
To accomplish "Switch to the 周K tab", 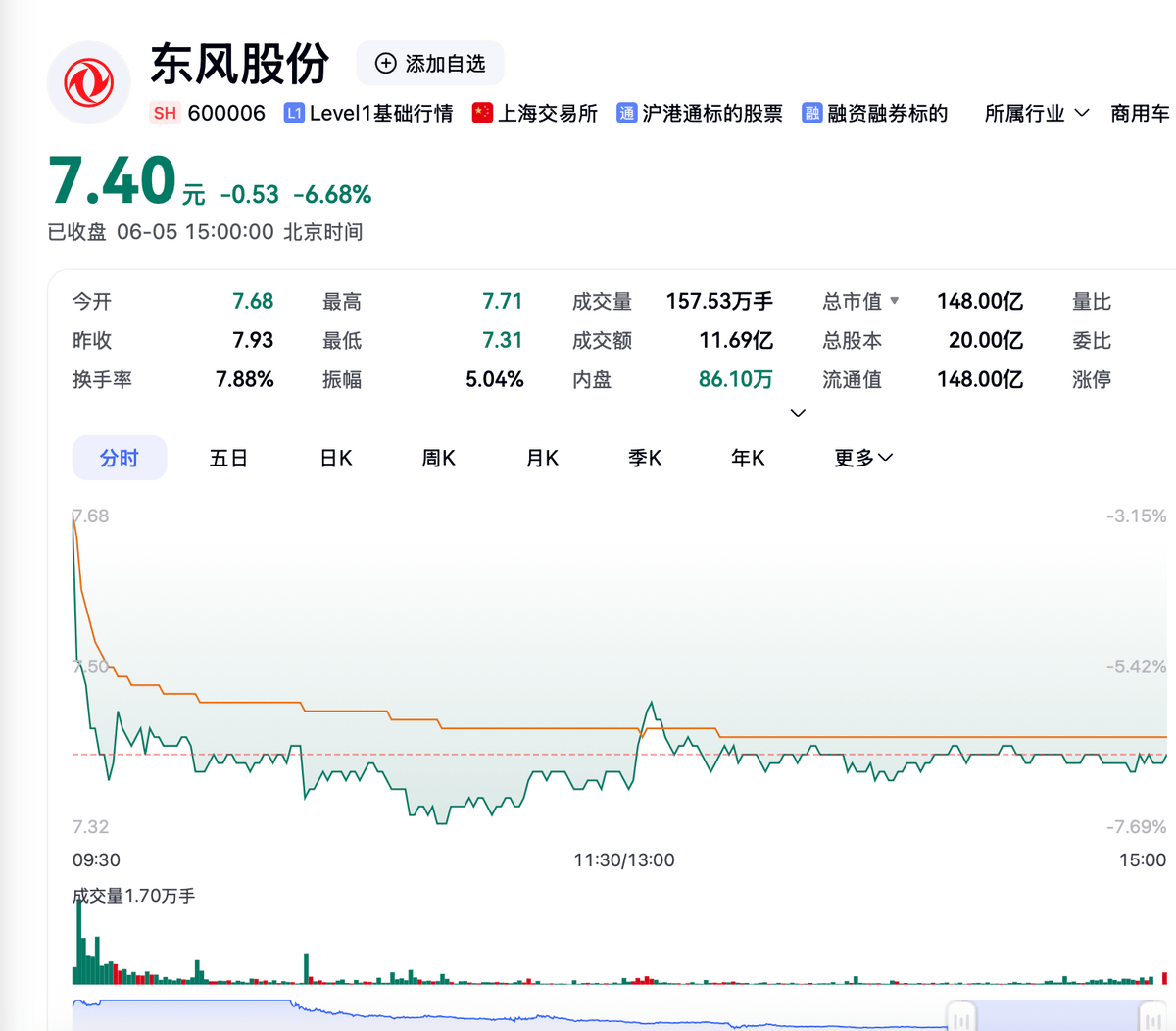I will (439, 458).
